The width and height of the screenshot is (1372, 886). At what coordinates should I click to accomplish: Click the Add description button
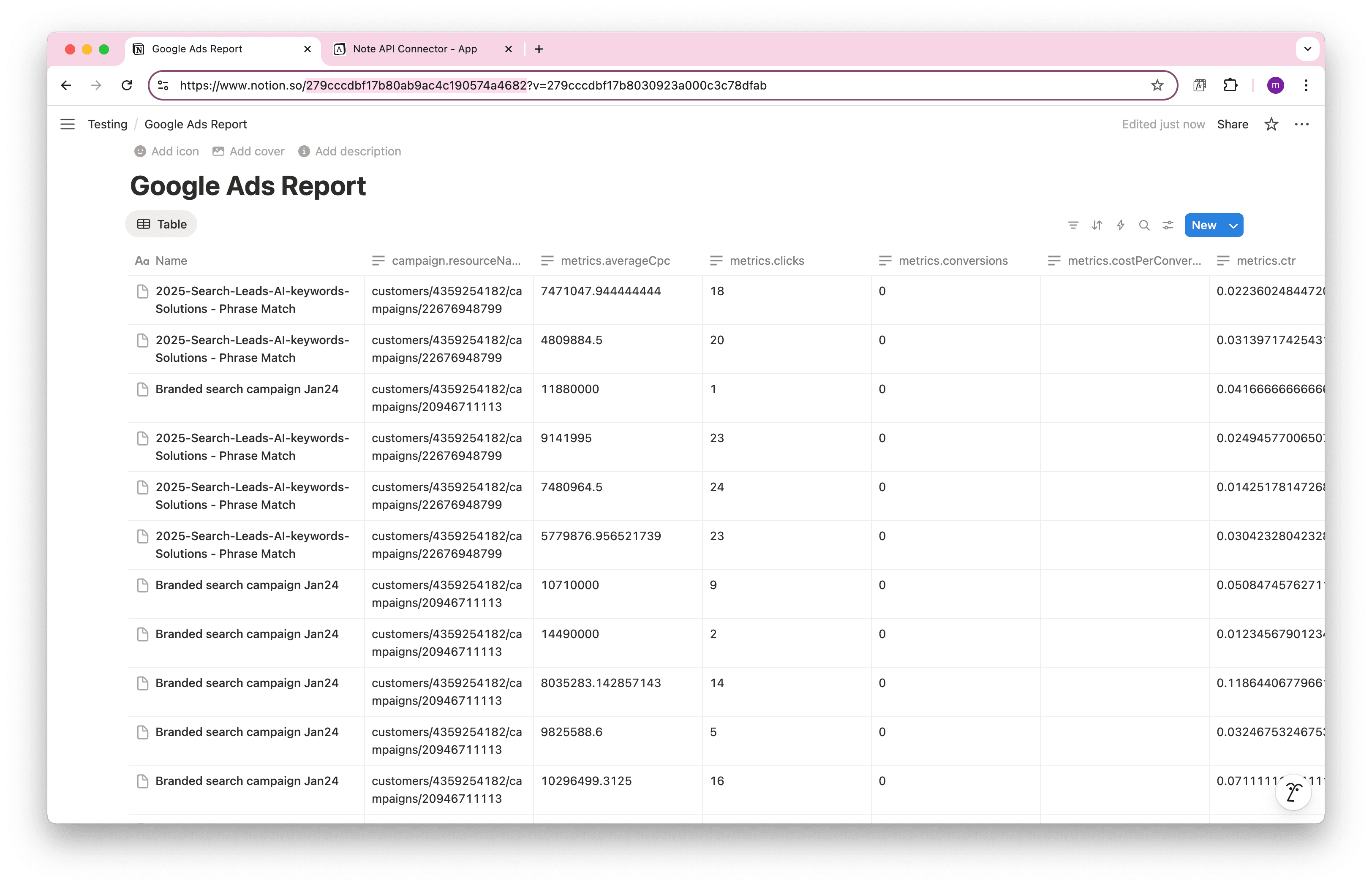(x=349, y=151)
